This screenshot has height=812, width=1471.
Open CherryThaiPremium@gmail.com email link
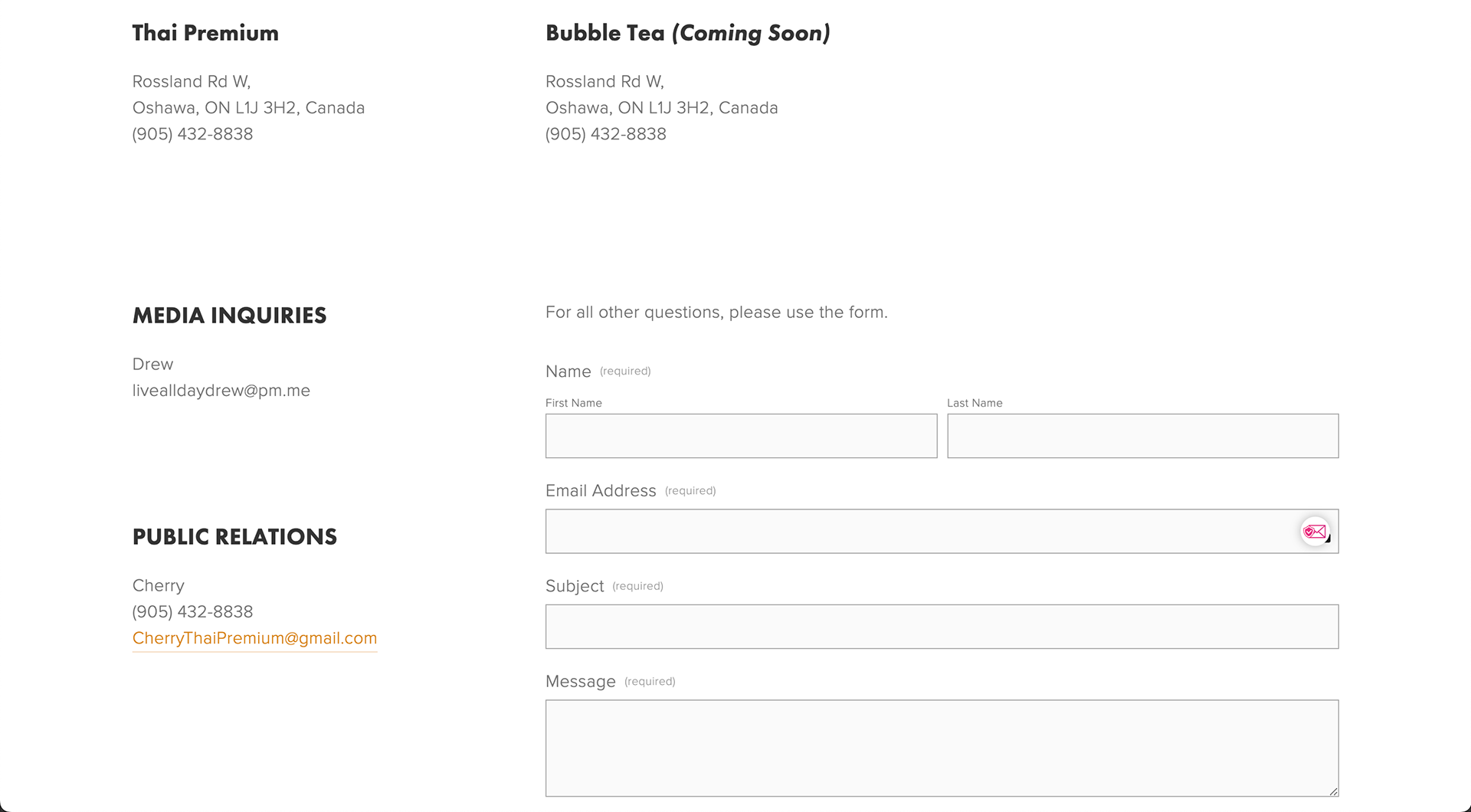(x=254, y=638)
